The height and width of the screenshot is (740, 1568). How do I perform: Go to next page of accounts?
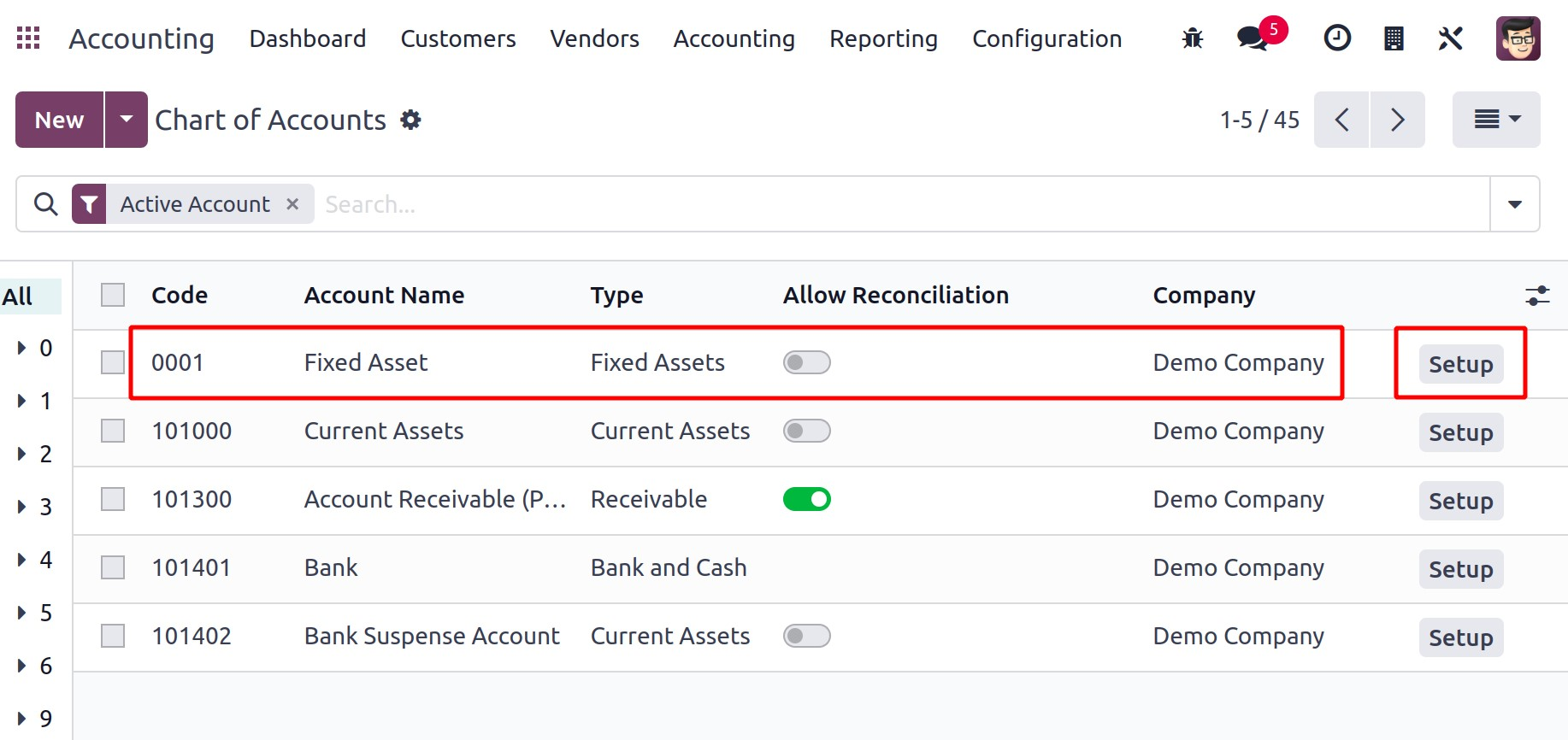click(1397, 120)
